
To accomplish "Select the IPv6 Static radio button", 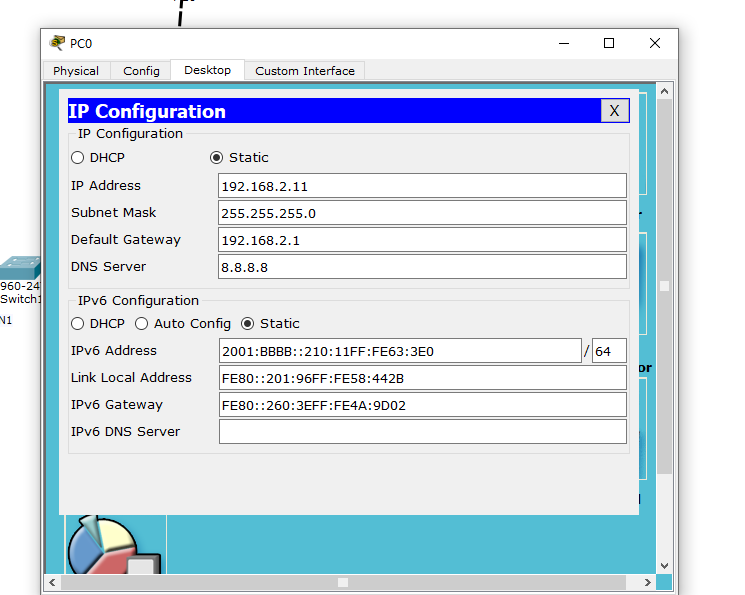I will pos(248,324).
